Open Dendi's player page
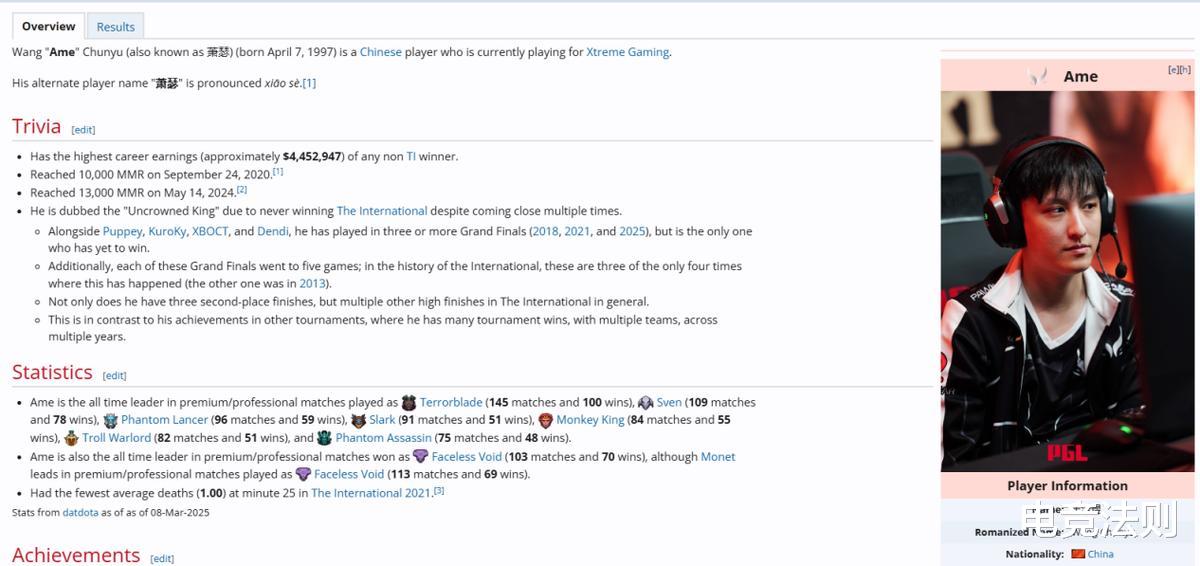1200x566 pixels. [x=273, y=231]
